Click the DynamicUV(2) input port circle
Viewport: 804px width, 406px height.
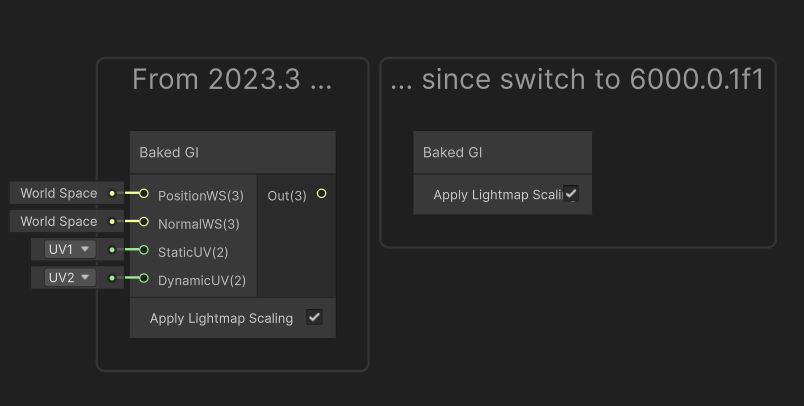(x=144, y=279)
